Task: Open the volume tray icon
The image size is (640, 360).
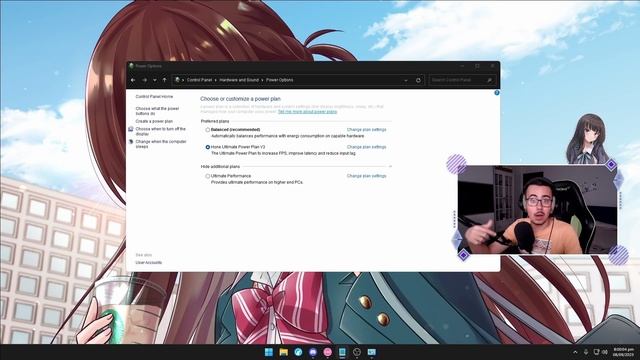Action: [x=604, y=352]
